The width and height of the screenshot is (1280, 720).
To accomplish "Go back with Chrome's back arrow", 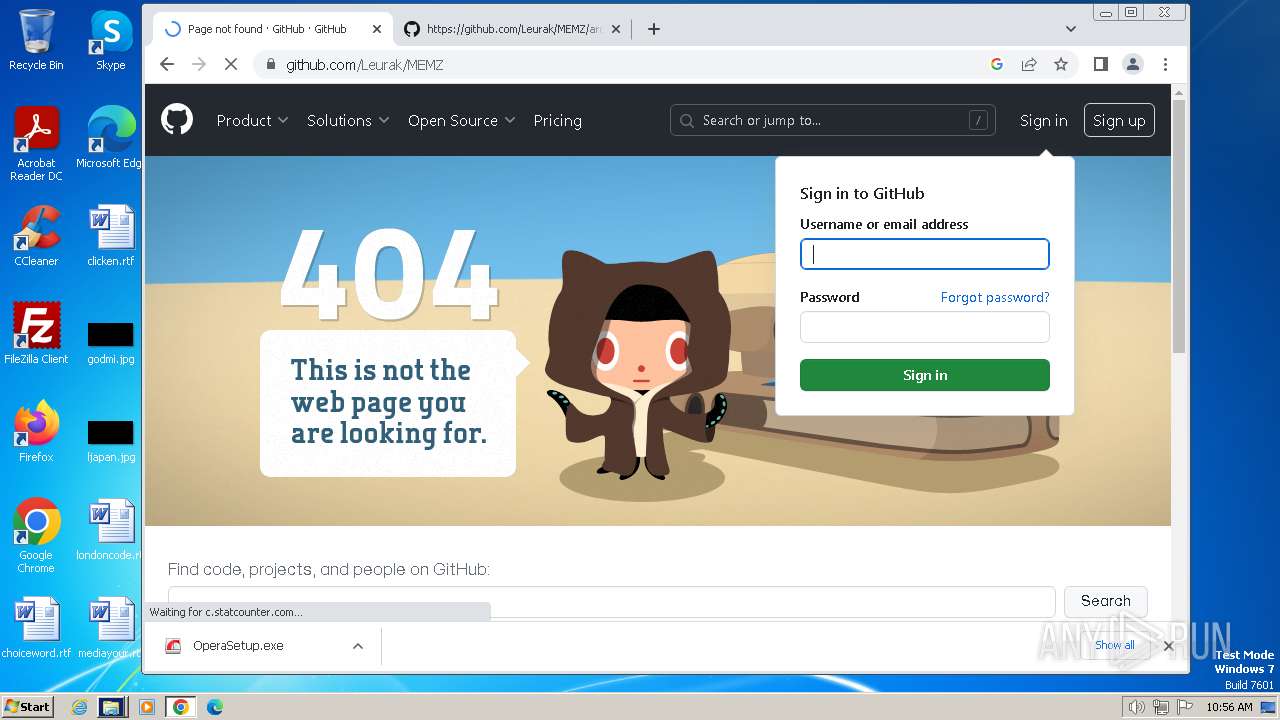I will 167,64.
